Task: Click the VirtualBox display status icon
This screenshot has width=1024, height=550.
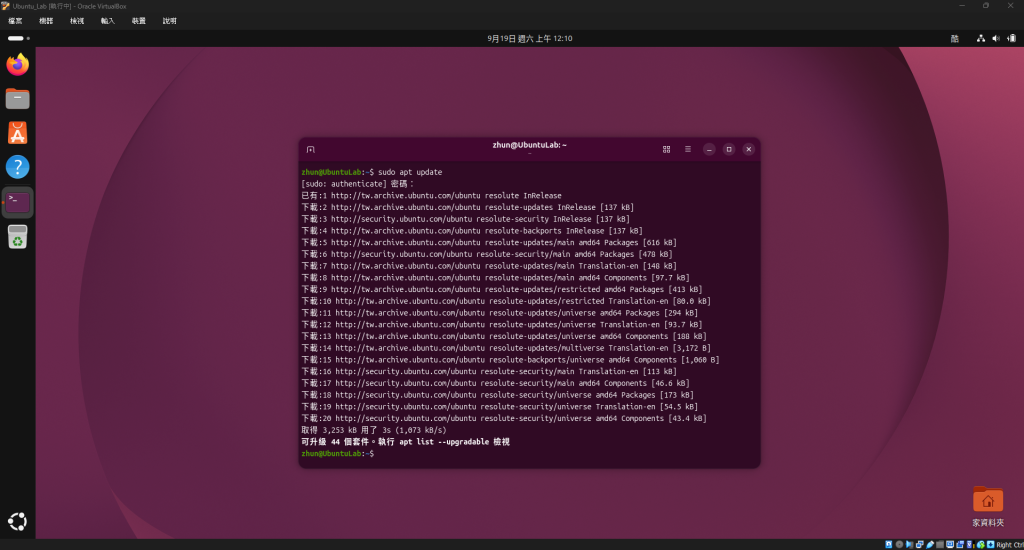Action: click(x=950, y=544)
